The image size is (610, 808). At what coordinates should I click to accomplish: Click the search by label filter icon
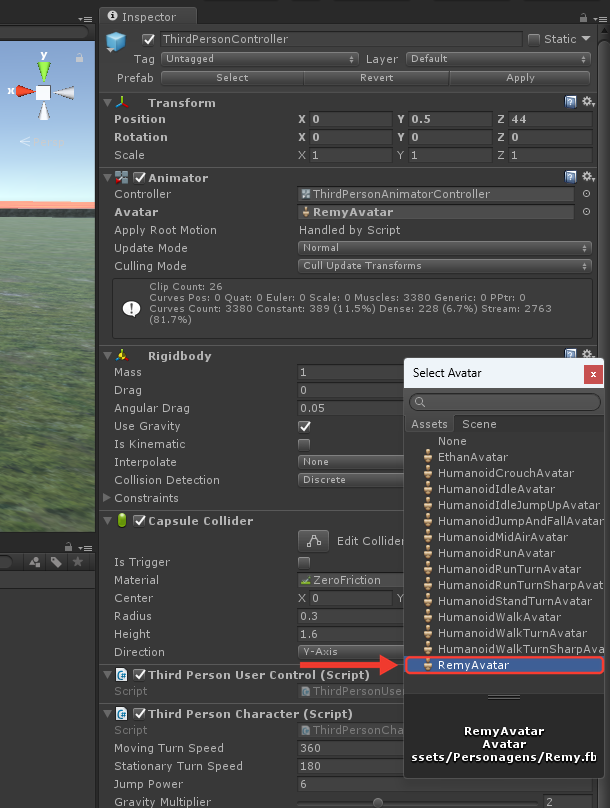56,562
